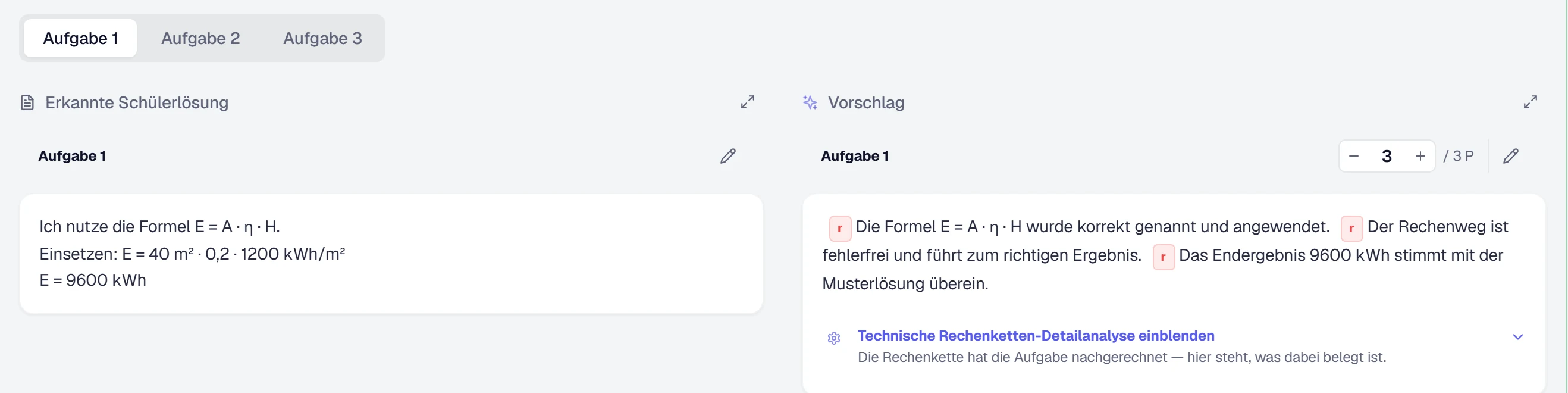This screenshot has height=393, width=1568.
Task: Open the Aufgabe 2 tab
Action: coord(200,38)
